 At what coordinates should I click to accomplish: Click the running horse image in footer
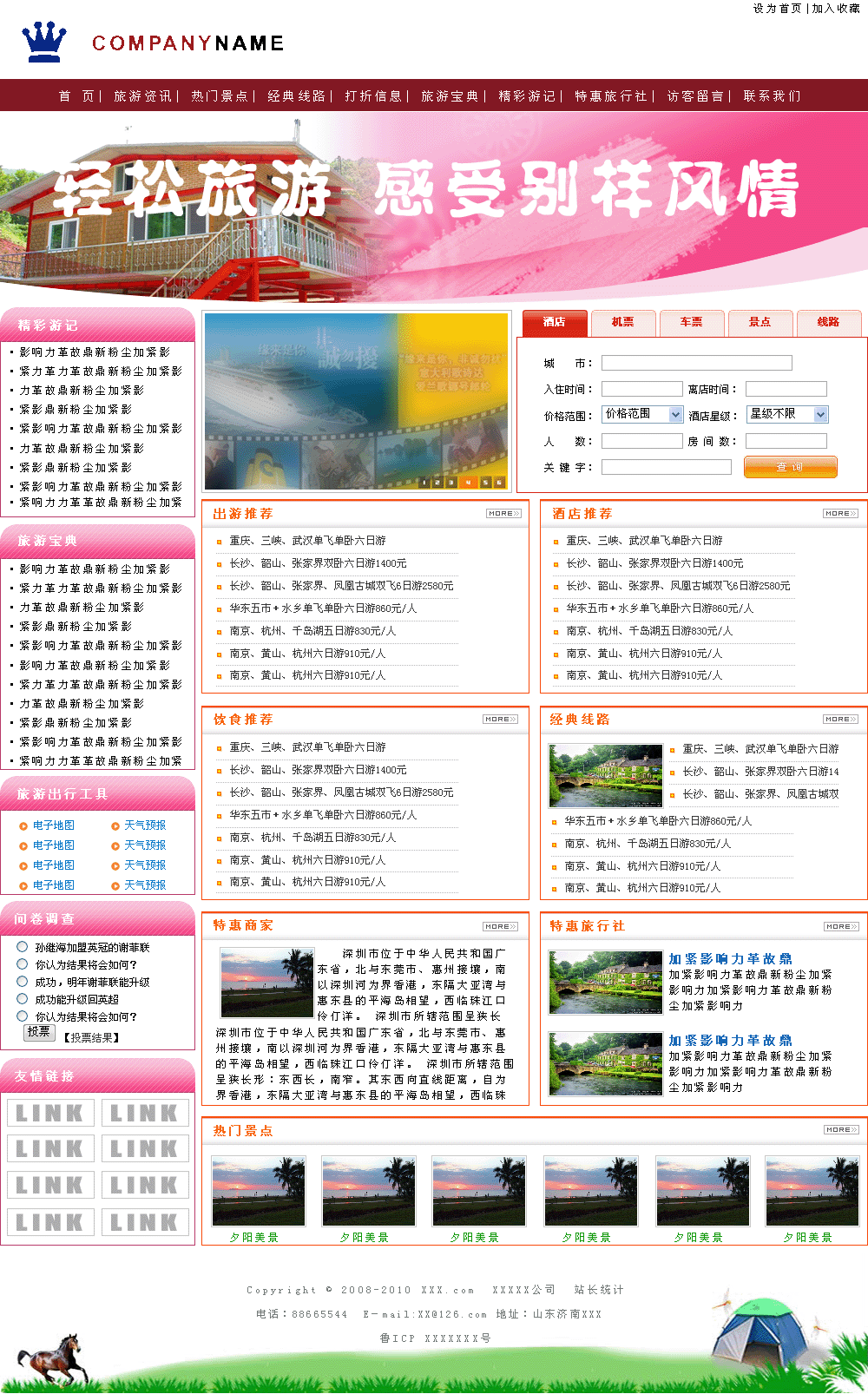click(x=56, y=1359)
